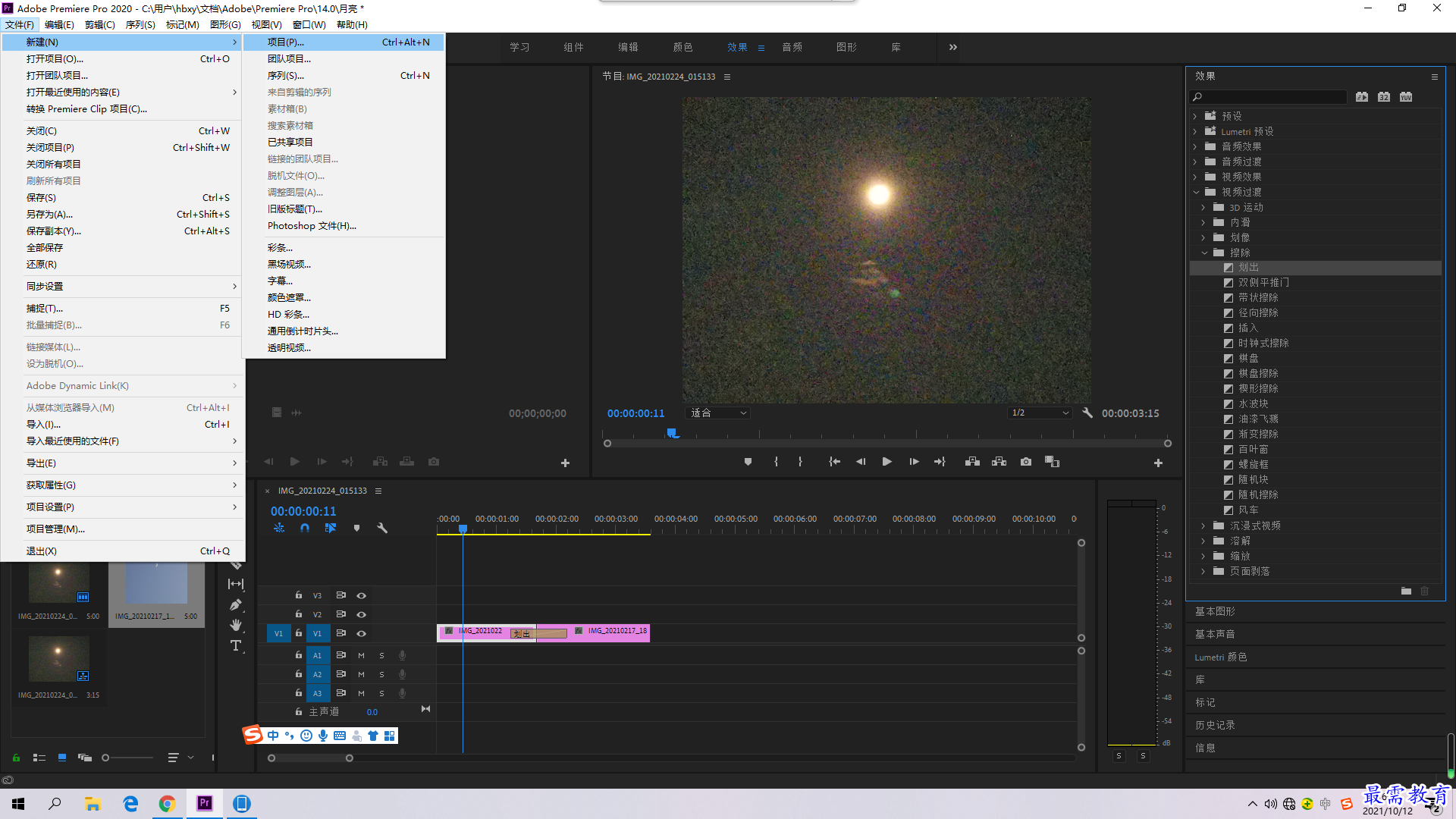Show more workspaces with chevron button
1456x819 pixels.
[x=953, y=47]
